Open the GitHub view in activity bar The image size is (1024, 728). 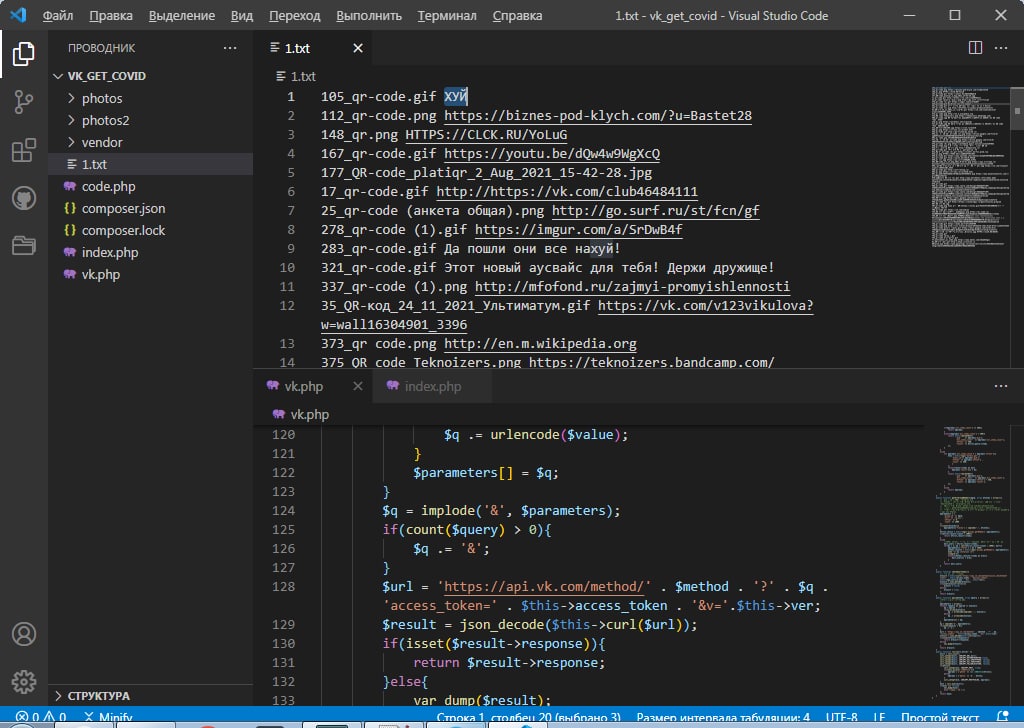pyautogui.click(x=24, y=198)
